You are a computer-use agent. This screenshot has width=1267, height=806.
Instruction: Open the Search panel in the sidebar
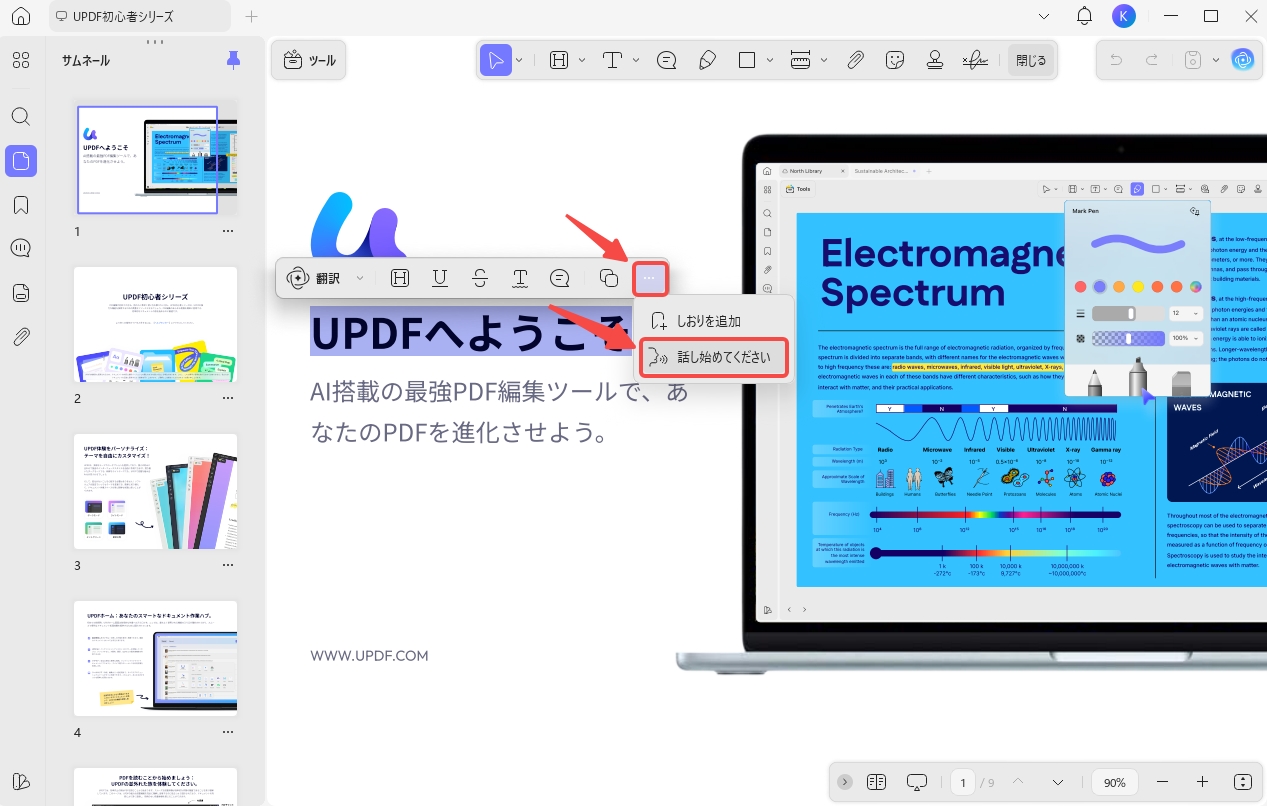(x=21, y=117)
